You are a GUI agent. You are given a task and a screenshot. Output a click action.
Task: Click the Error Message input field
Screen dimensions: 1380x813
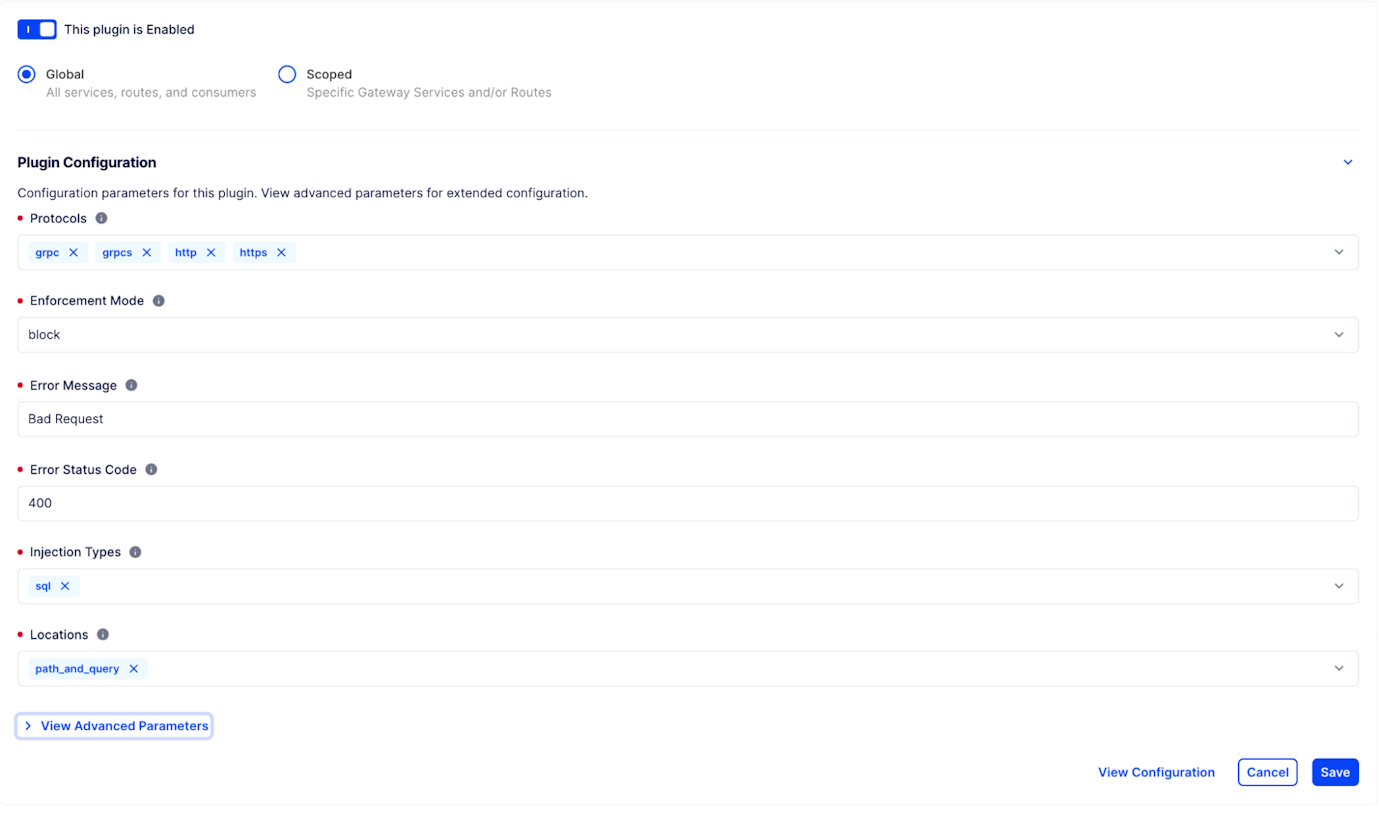point(690,419)
